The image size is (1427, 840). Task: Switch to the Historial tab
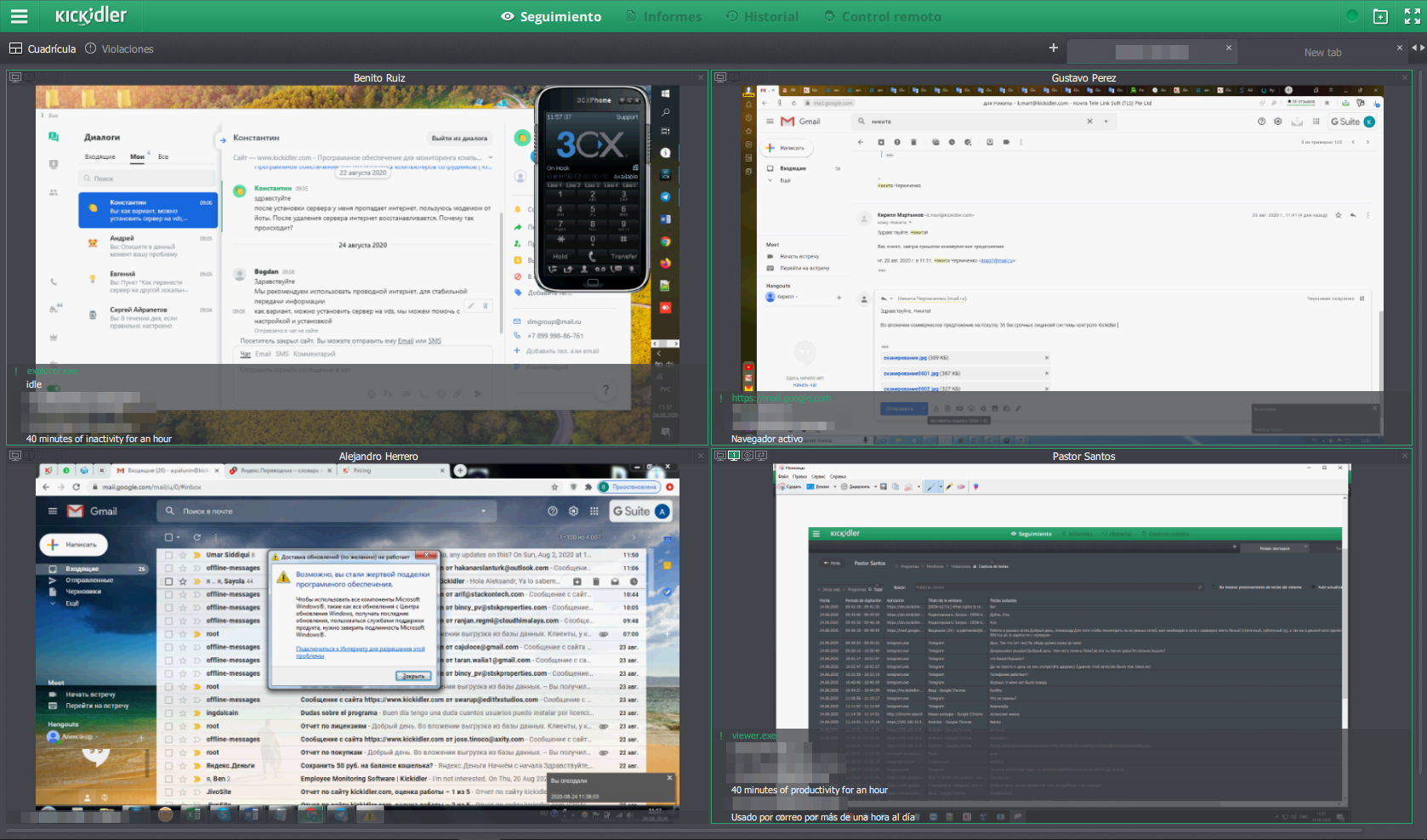762,16
